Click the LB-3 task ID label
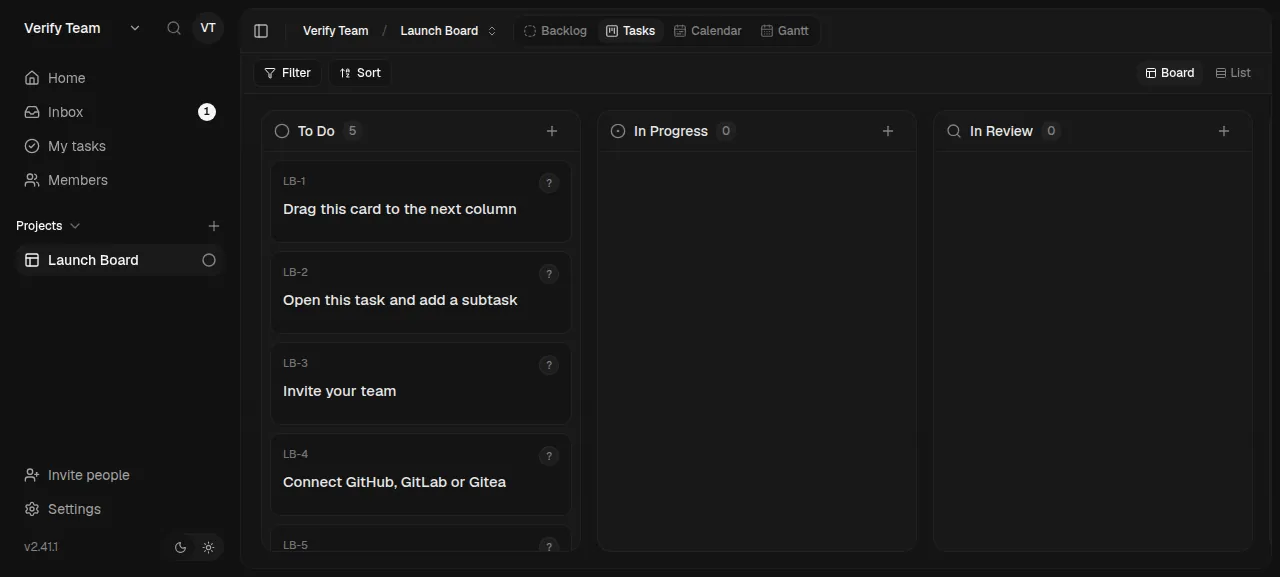Image resolution: width=1280 pixels, height=577 pixels. pos(295,363)
